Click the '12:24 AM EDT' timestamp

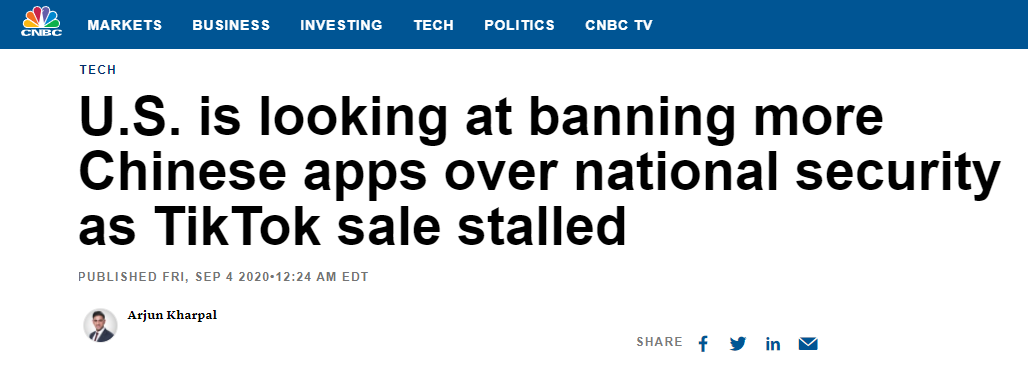[321, 277]
